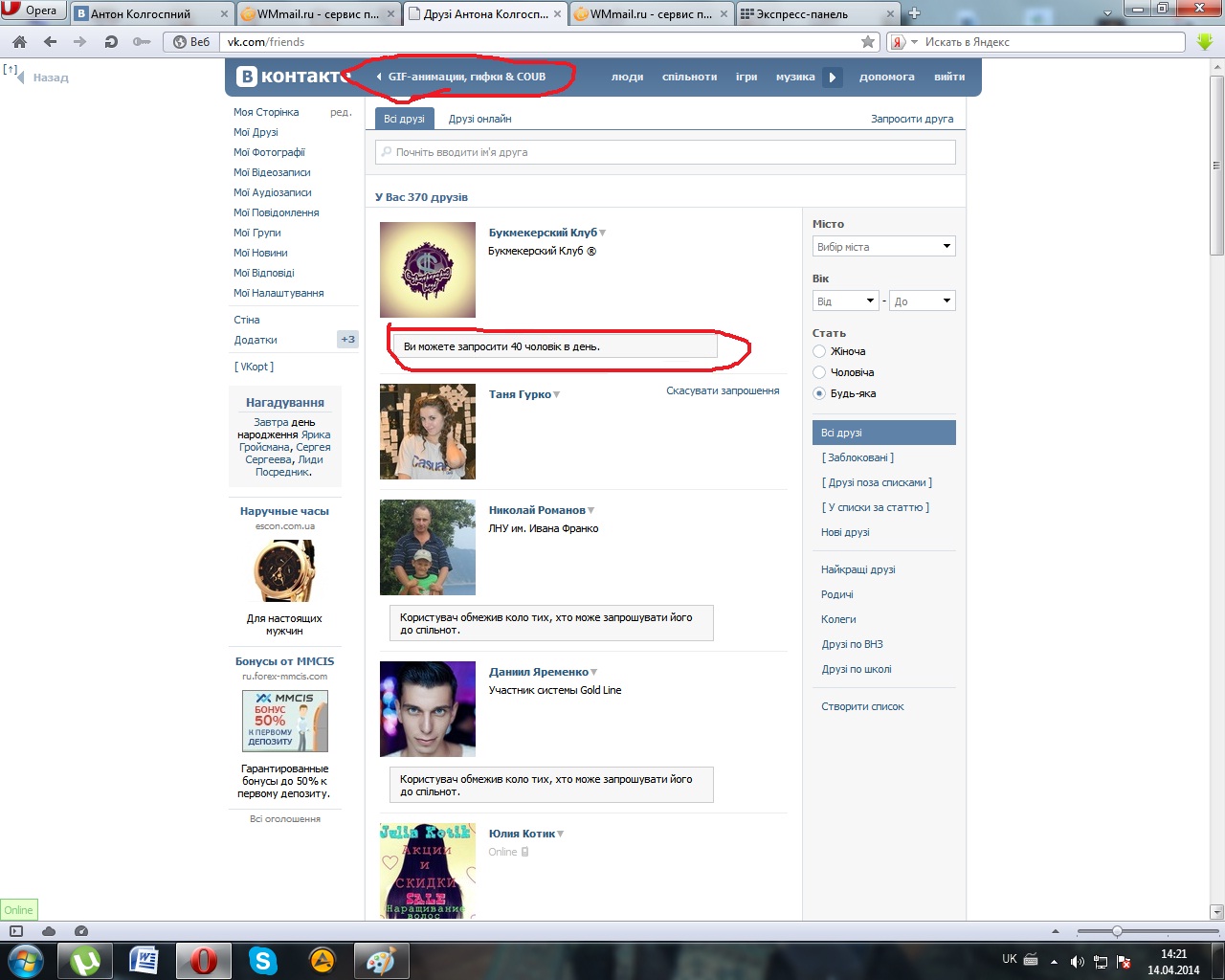Open the [ Заблоковані ] friends list
Screen dimensions: 1225x980
pyautogui.click(x=857, y=457)
